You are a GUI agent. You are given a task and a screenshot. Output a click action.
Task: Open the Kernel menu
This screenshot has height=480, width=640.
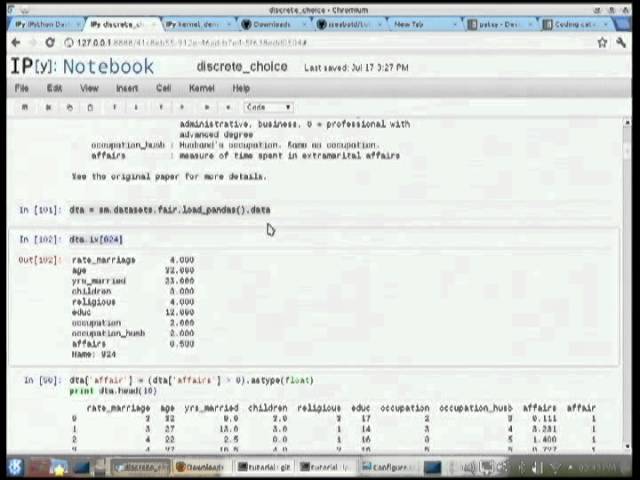point(202,88)
